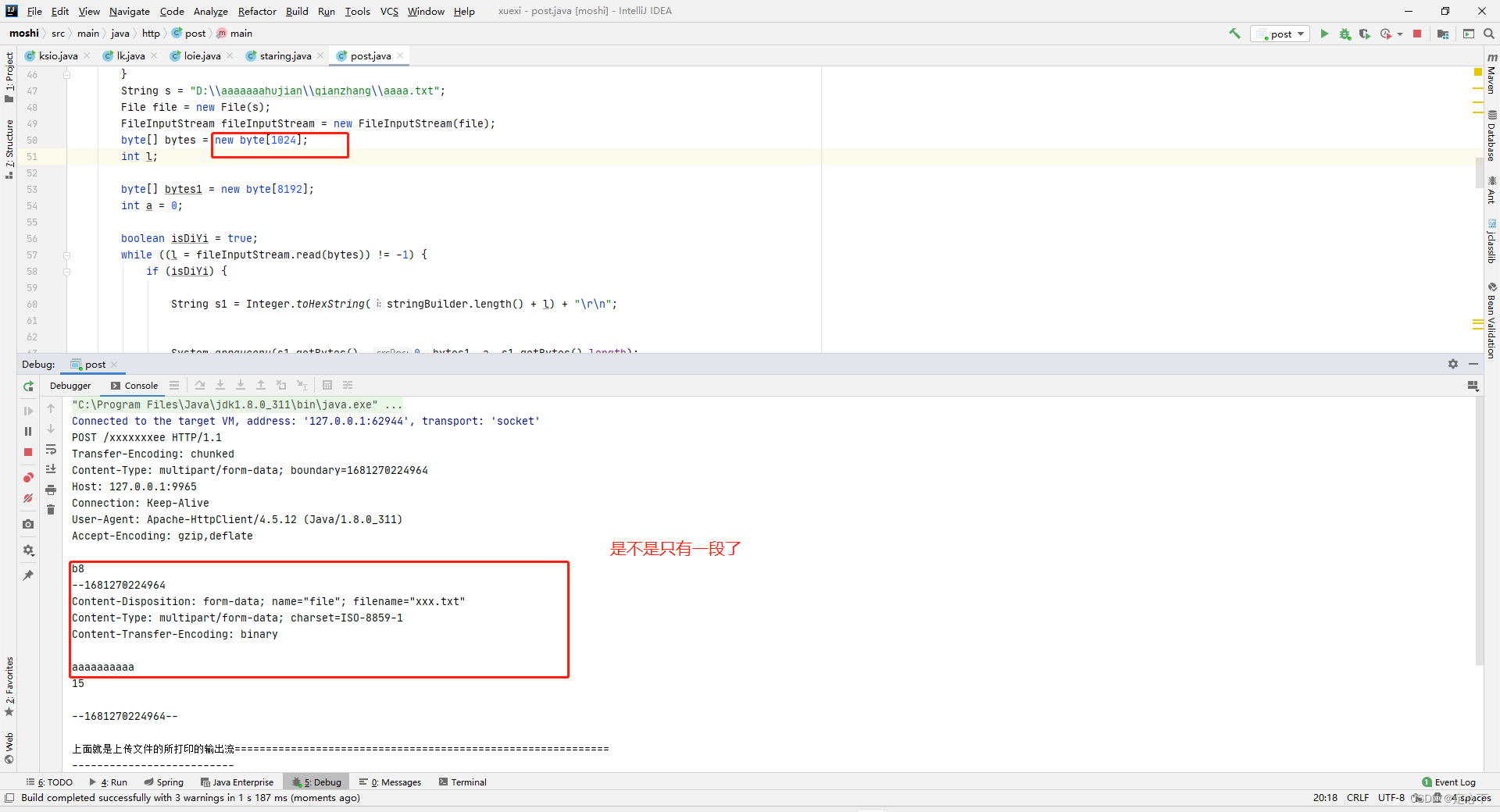This screenshot has width=1500, height=812.
Task: Switch to the Console tab
Action: [134, 386]
